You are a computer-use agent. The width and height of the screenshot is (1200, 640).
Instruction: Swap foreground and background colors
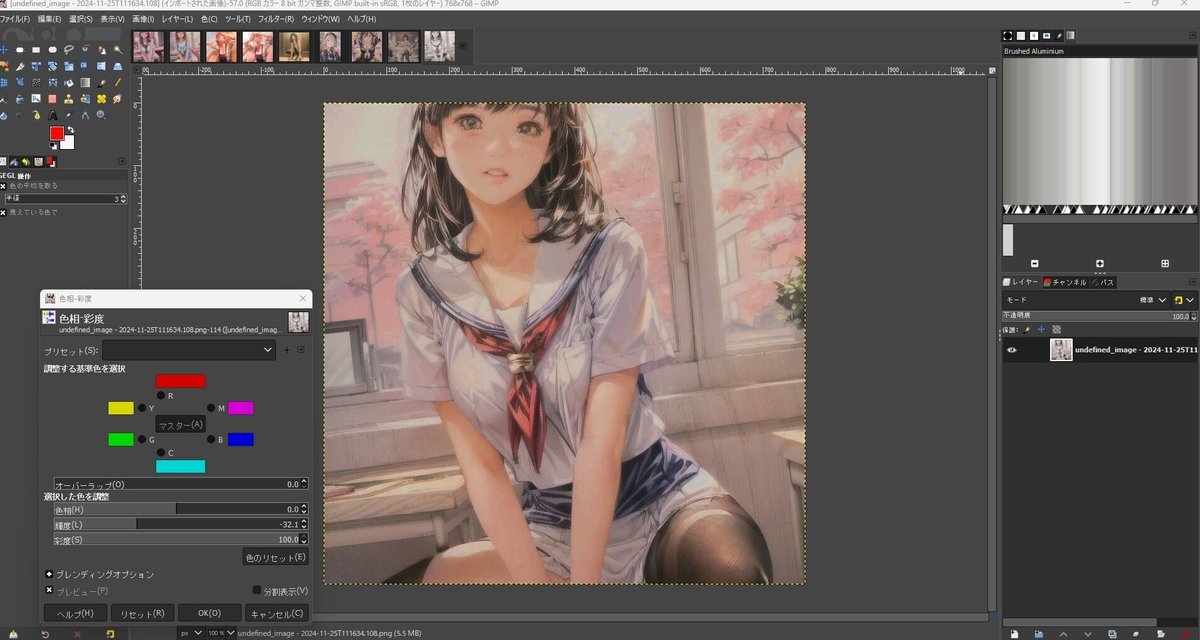[71, 130]
